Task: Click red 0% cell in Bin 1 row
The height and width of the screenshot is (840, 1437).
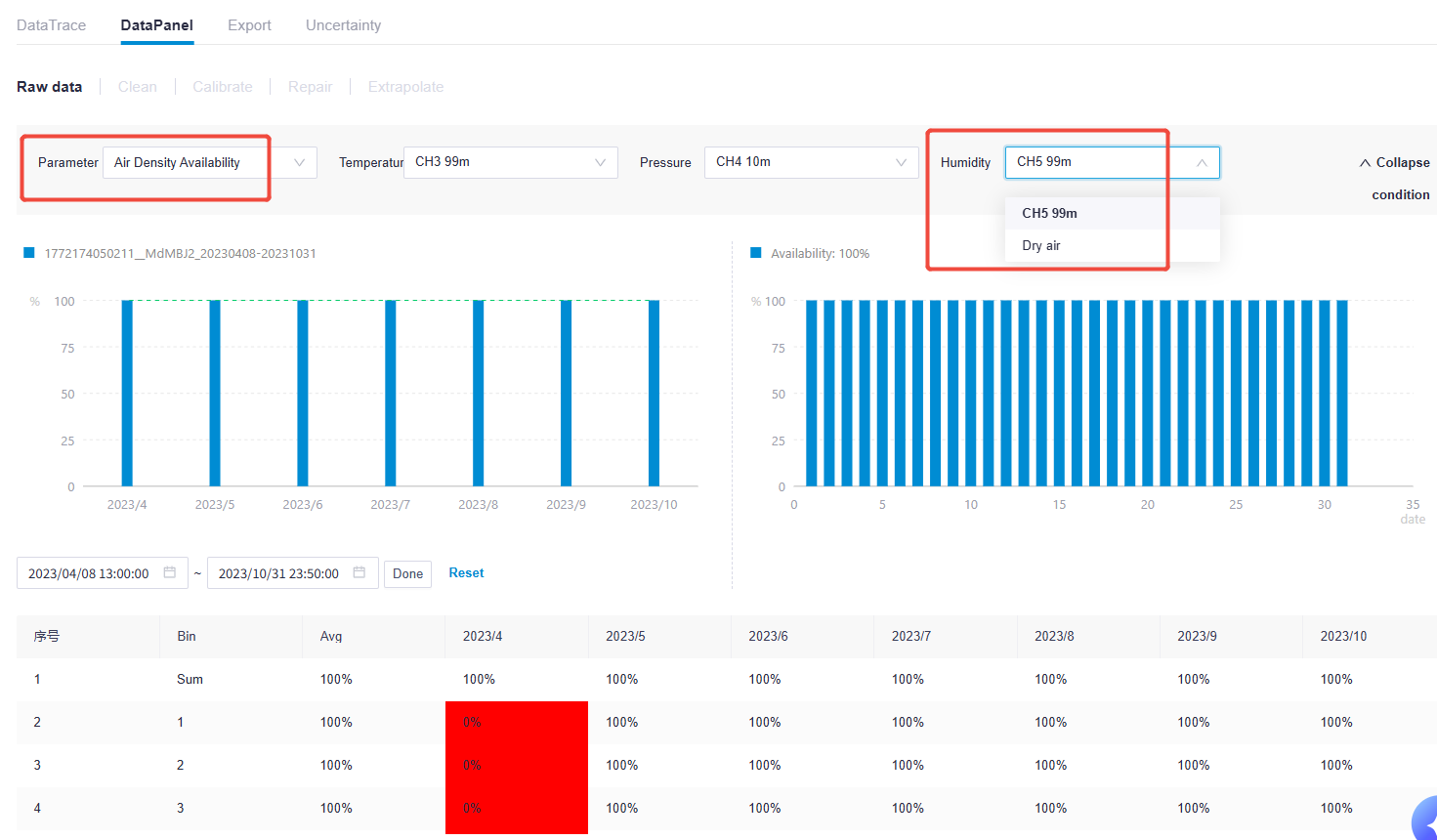Action: pyautogui.click(x=516, y=722)
